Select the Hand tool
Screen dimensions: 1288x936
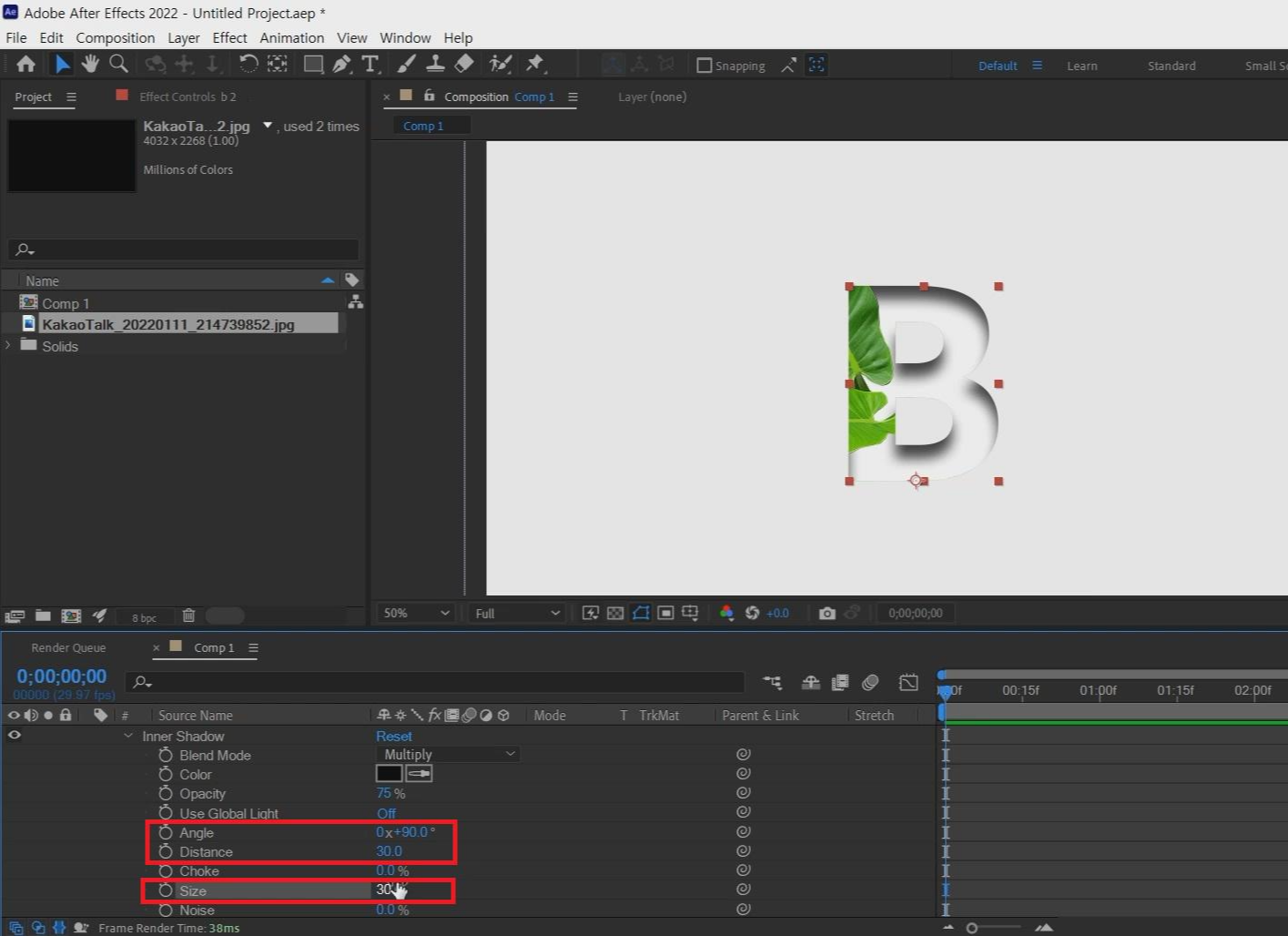point(90,64)
